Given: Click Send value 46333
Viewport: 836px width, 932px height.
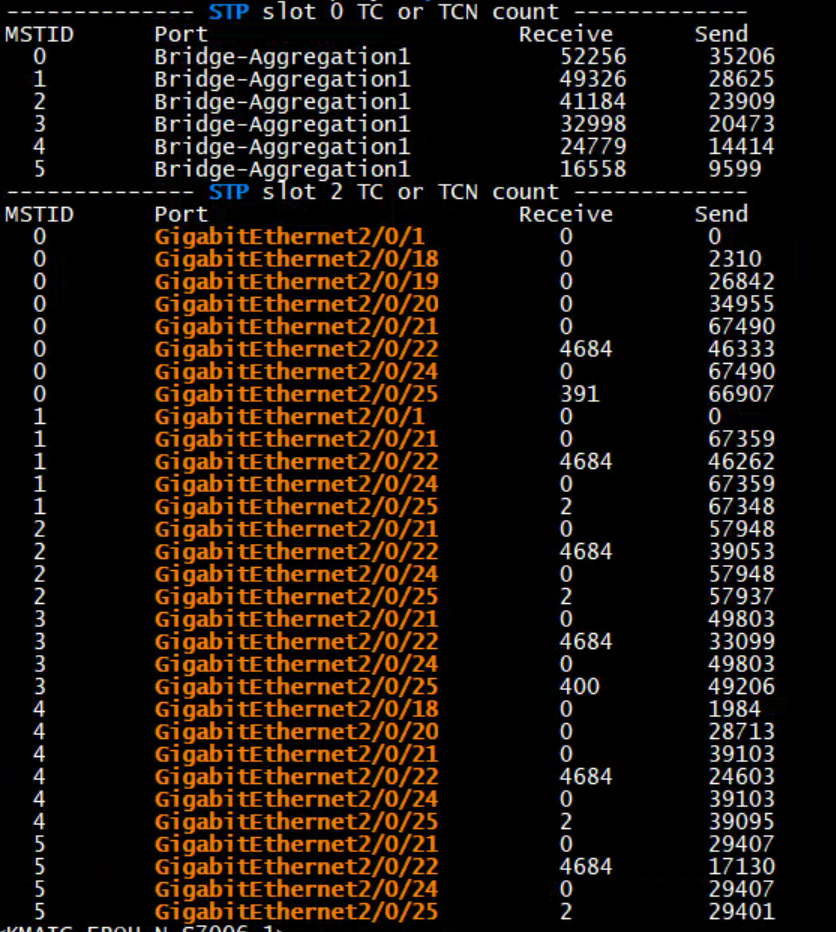Looking at the screenshot, I should click(741, 350).
